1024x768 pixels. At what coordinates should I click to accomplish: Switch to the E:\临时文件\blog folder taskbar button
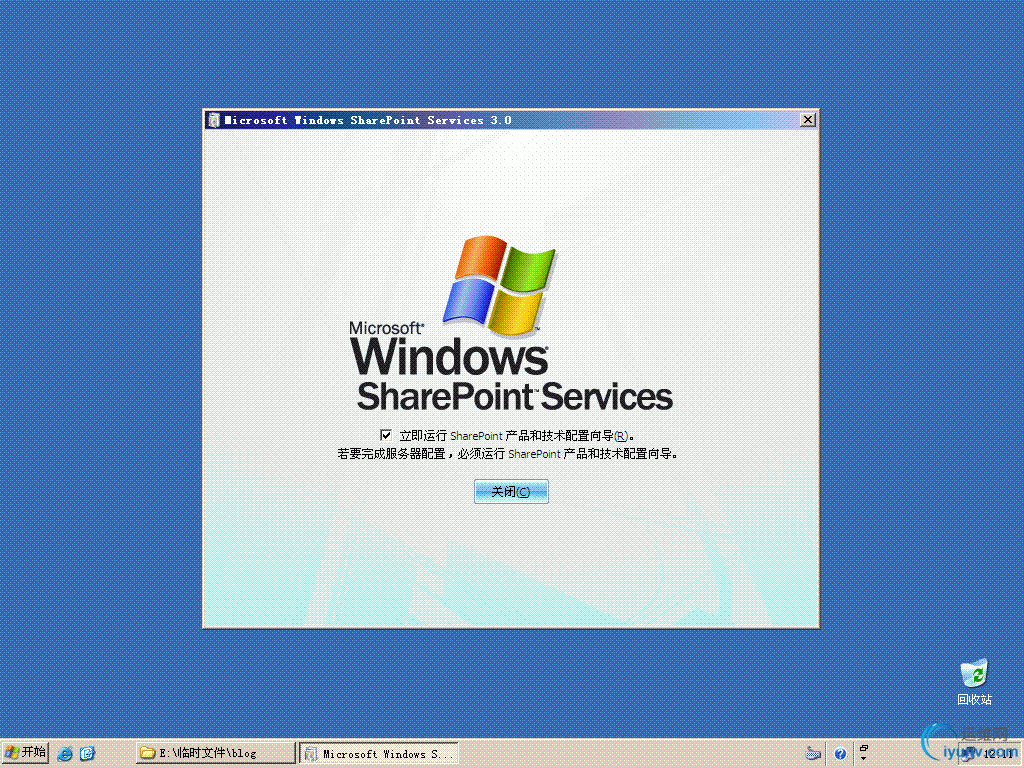216,753
